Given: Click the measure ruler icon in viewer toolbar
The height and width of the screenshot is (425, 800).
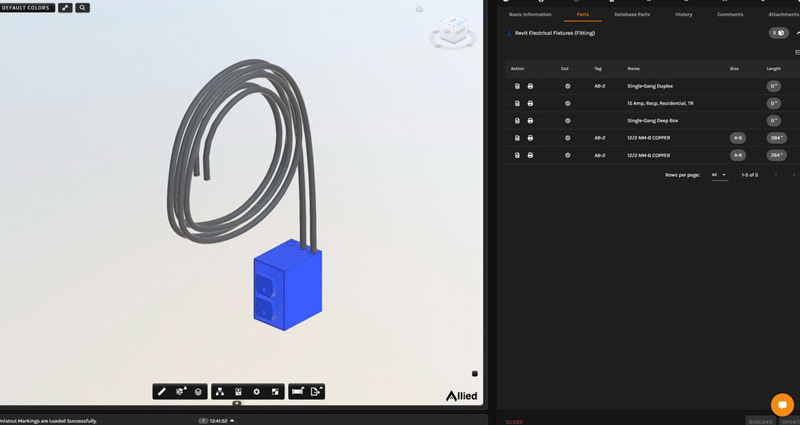Looking at the screenshot, I should pyautogui.click(x=297, y=391).
